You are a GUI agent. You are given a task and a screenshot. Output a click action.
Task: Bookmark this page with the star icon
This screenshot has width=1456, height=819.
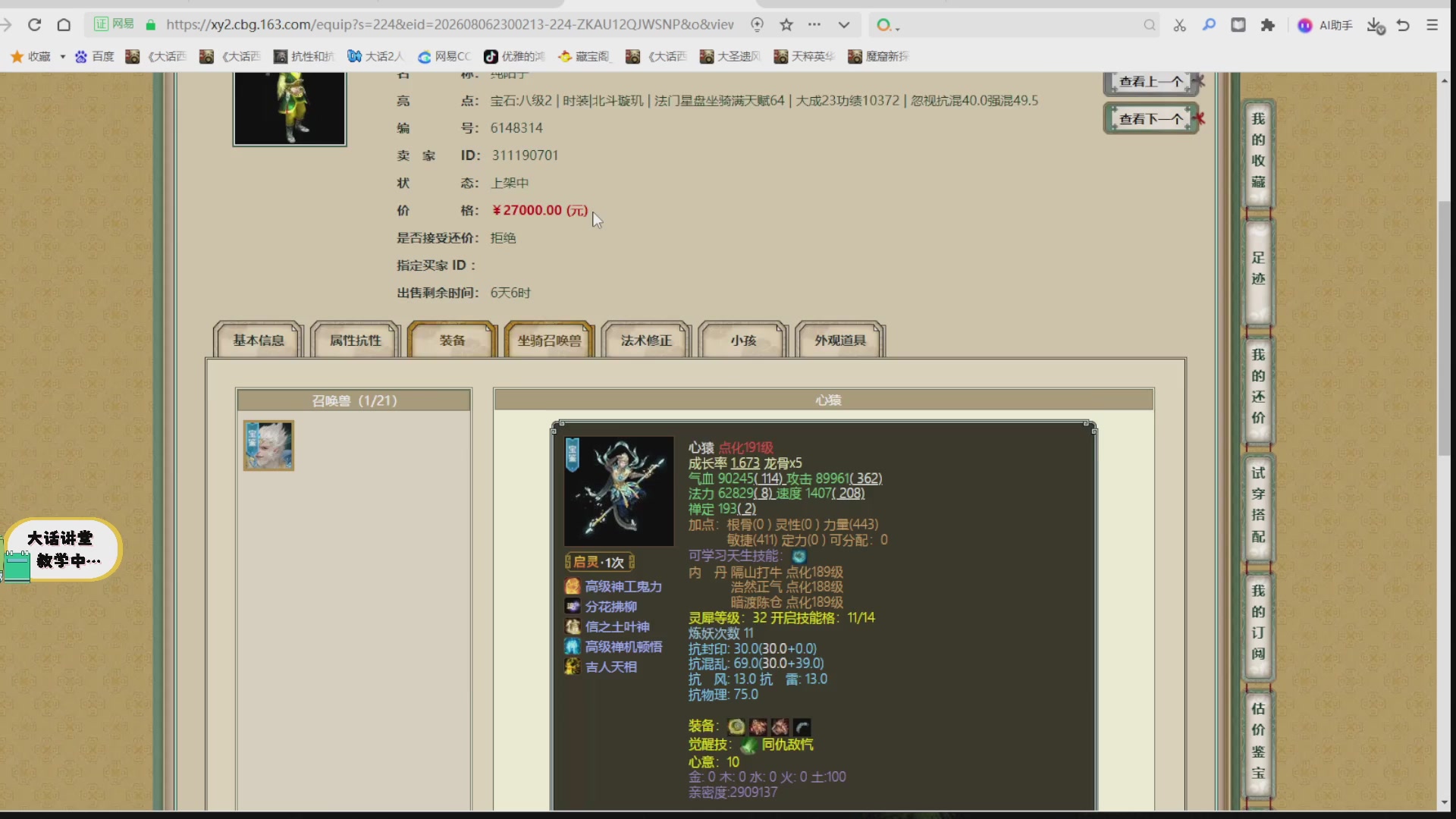click(786, 25)
